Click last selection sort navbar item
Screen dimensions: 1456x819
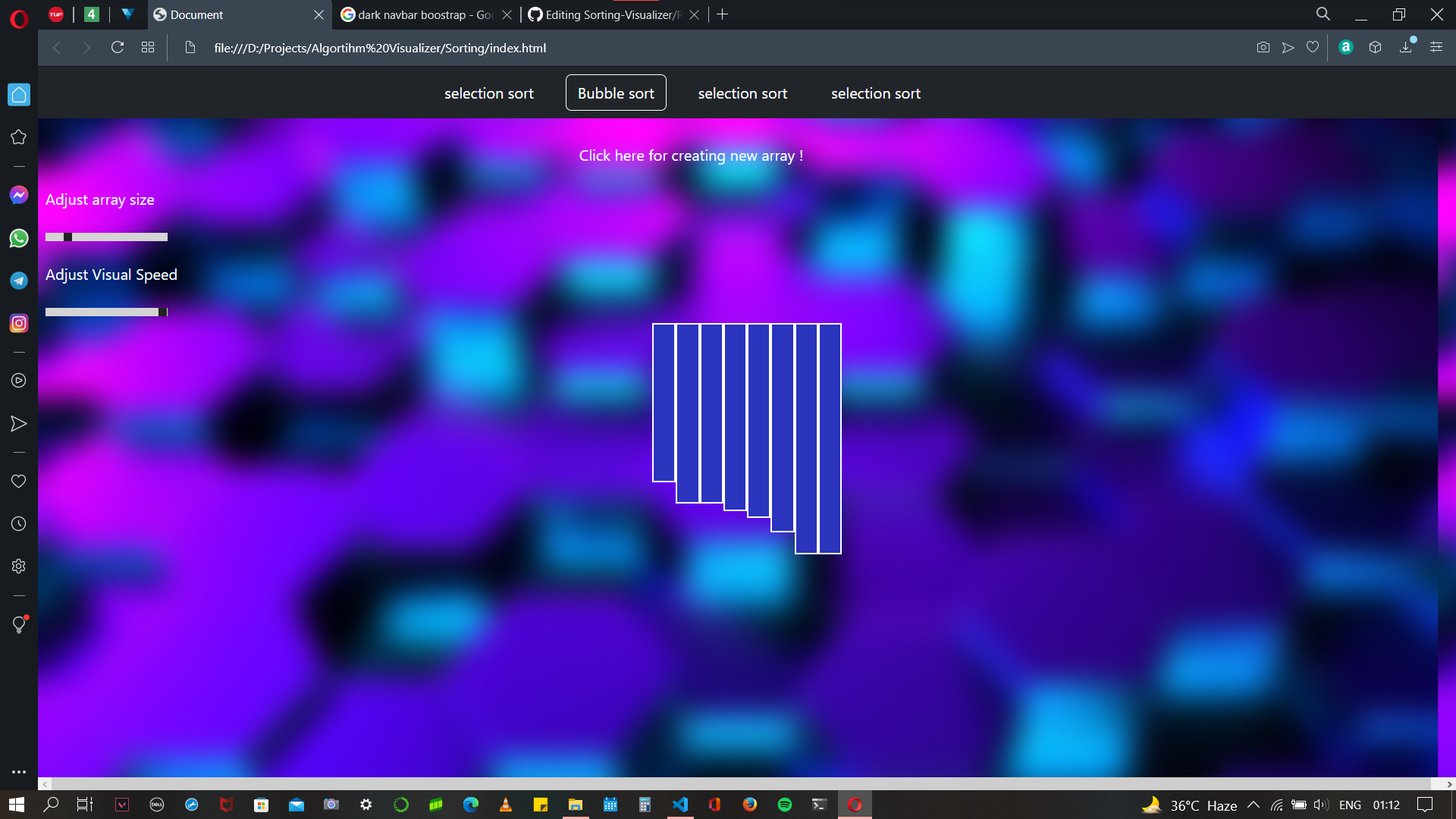pyautogui.click(x=876, y=93)
